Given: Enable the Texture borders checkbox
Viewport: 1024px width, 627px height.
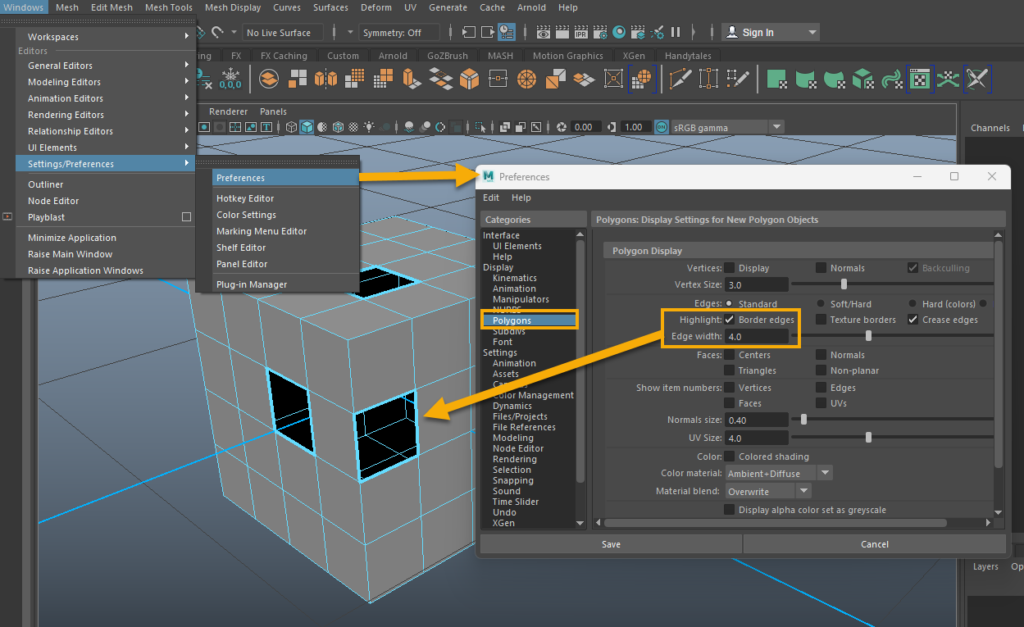Looking at the screenshot, I should tap(821, 319).
